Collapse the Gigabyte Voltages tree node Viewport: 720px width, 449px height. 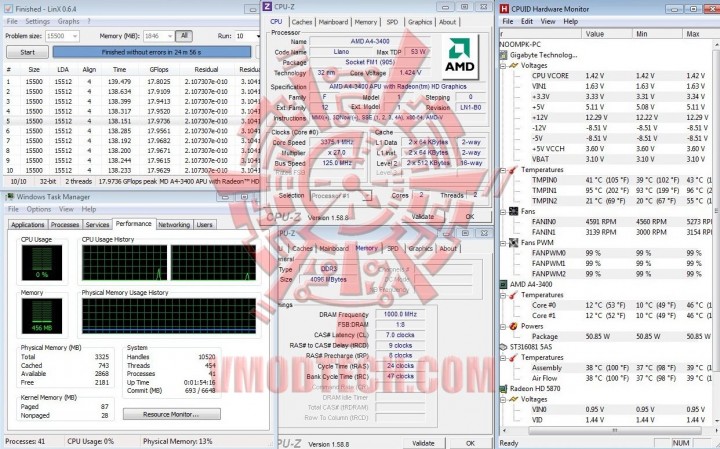tap(503, 66)
